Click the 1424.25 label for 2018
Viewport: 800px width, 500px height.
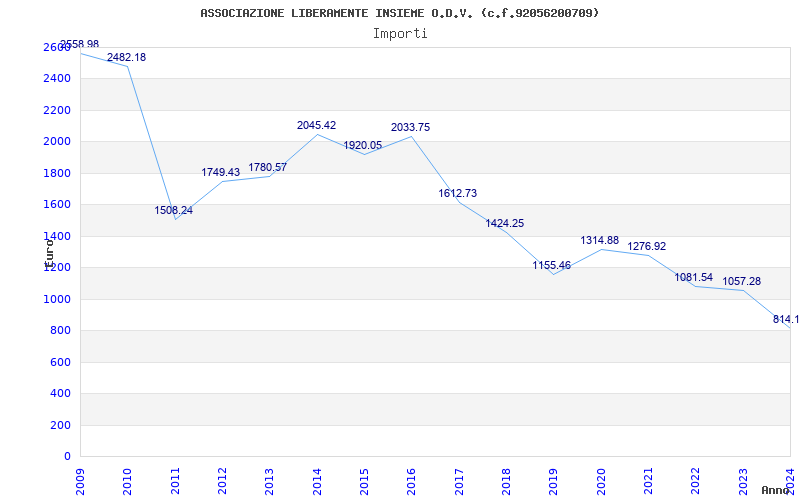(504, 224)
